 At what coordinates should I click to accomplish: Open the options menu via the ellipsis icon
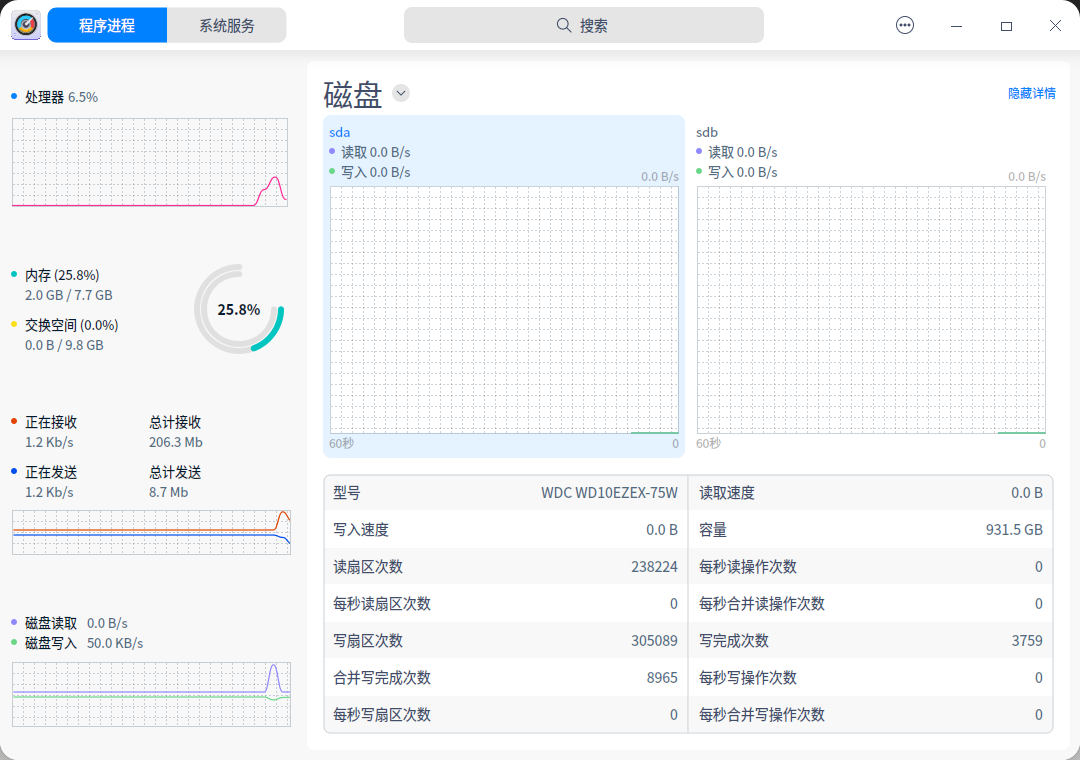(x=905, y=25)
